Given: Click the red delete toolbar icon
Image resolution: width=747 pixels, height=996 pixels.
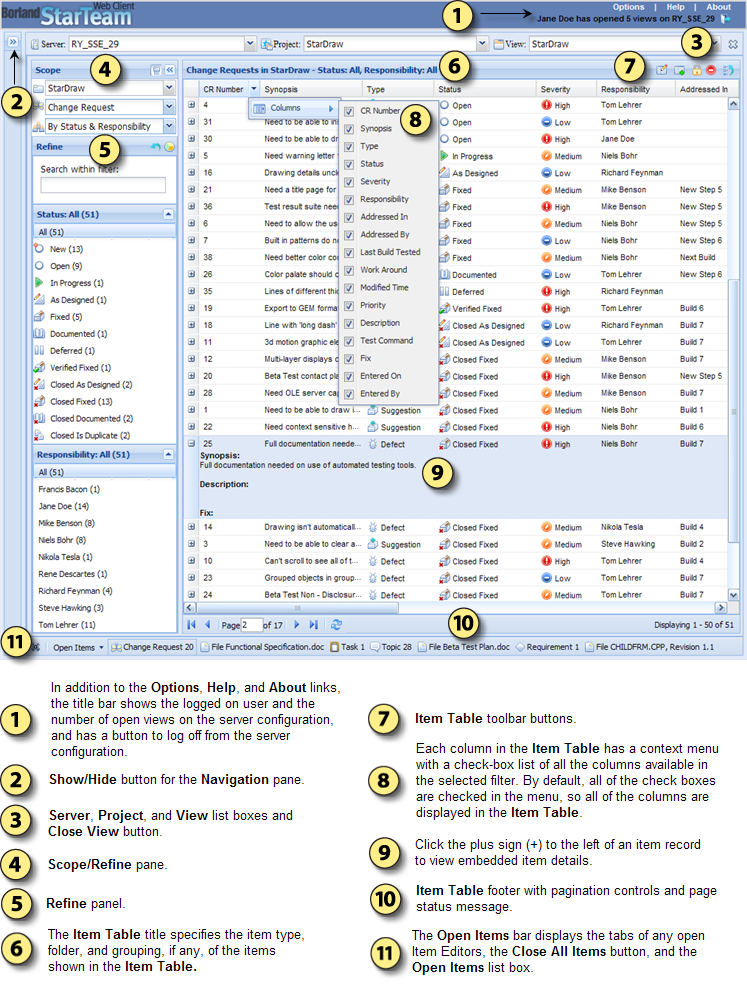Looking at the screenshot, I should click(x=711, y=70).
